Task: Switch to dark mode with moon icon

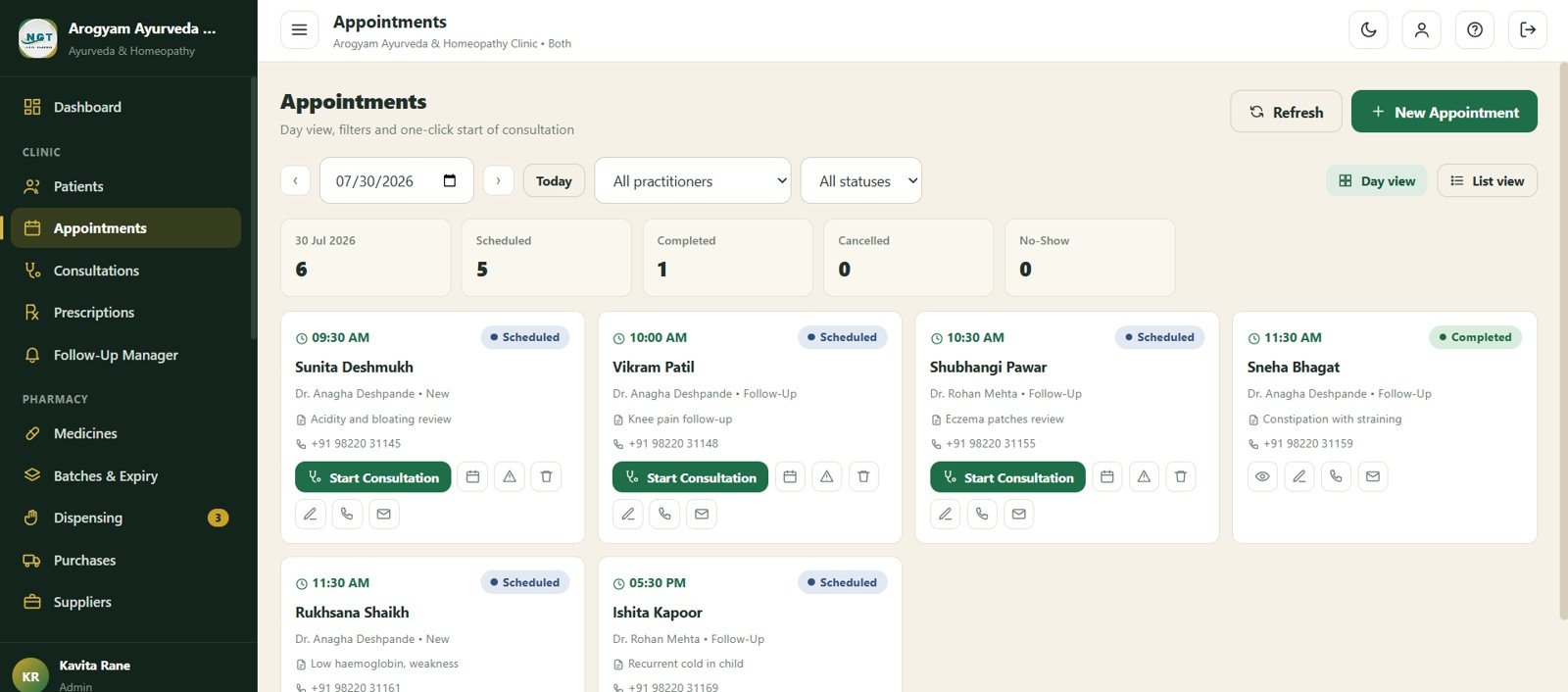Action: pyautogui.click(x=1368, y=29)
